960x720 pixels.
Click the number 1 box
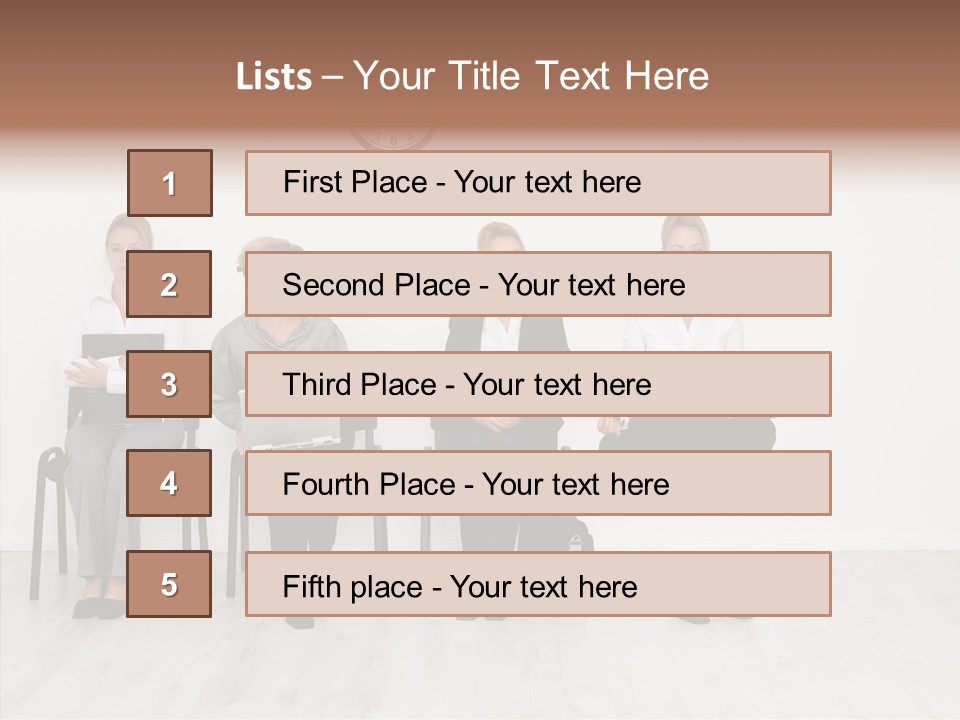click(170, 183)
